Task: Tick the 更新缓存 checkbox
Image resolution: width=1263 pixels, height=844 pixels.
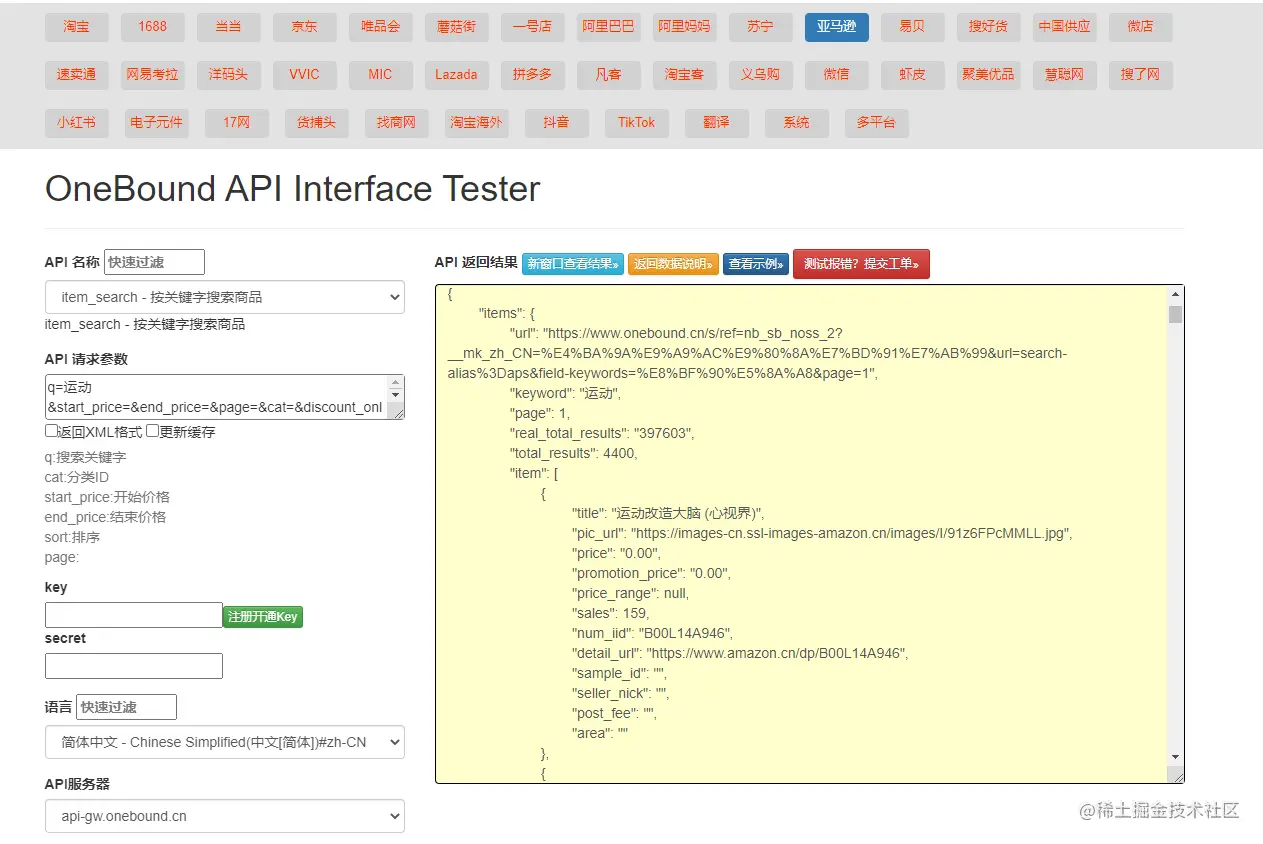Action: pyautogui.click(x=152, y=431)
